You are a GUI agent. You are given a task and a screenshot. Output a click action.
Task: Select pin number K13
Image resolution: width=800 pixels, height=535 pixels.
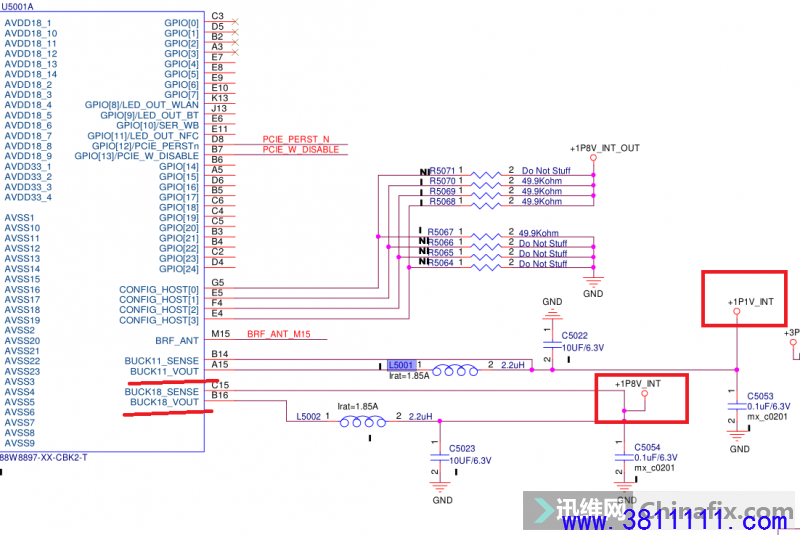220,98
